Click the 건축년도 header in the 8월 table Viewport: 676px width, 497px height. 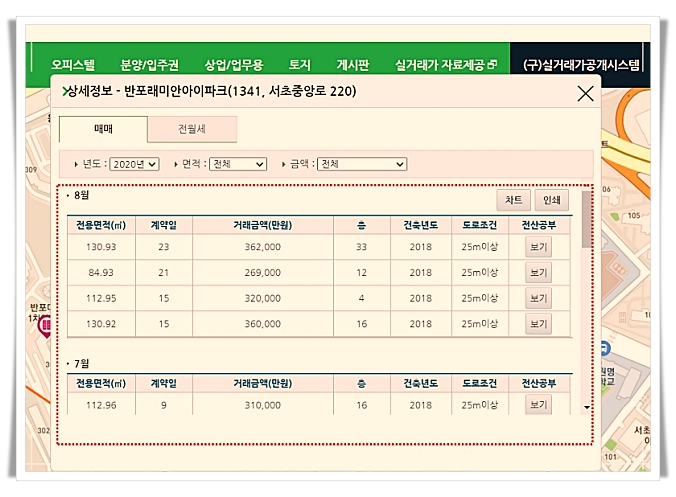(x=420, y=225)
